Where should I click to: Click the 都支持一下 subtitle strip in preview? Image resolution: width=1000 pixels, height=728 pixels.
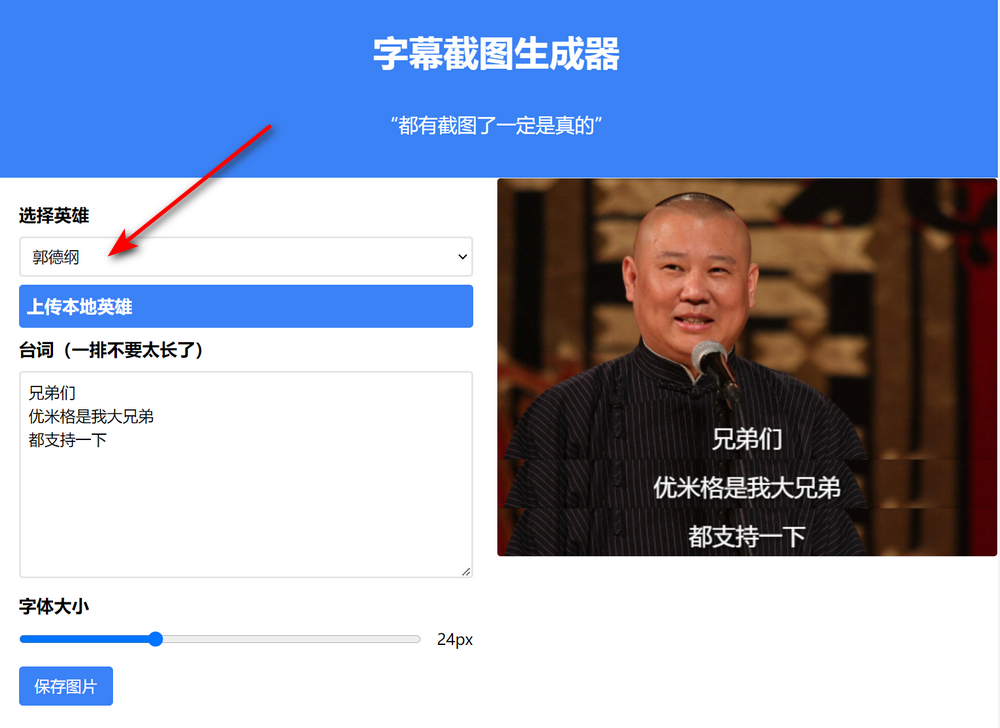coord(747,536)
